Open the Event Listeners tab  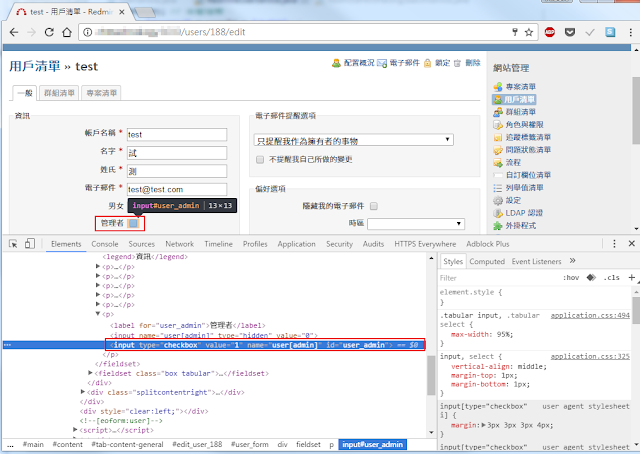click(536, 261)
